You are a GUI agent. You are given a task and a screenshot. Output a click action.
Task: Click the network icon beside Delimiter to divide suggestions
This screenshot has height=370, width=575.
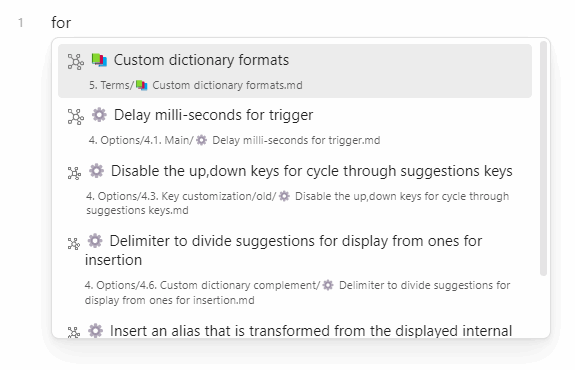(74, 243)
